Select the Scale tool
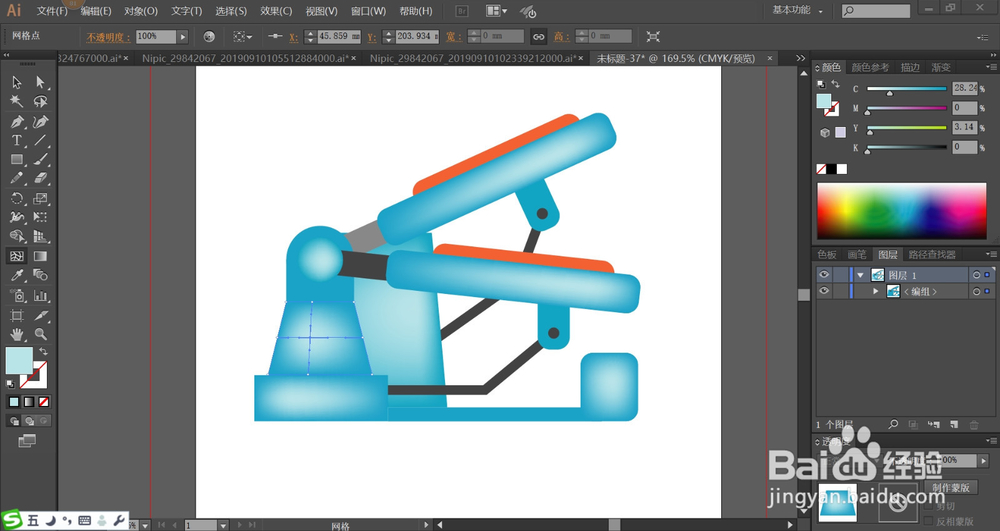1000x531 pixels. click(40, 198)
